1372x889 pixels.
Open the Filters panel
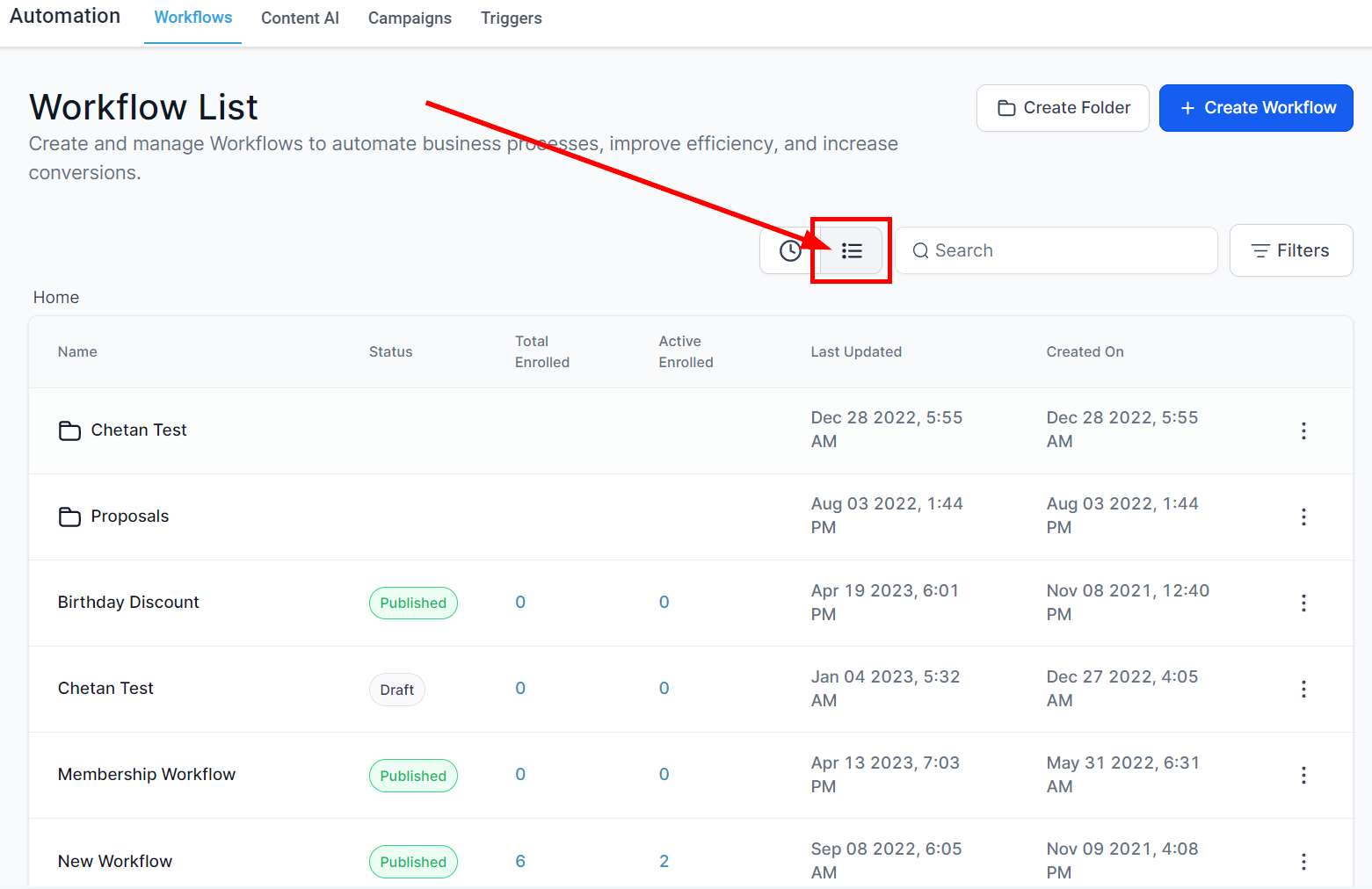tap(1290, 251)
